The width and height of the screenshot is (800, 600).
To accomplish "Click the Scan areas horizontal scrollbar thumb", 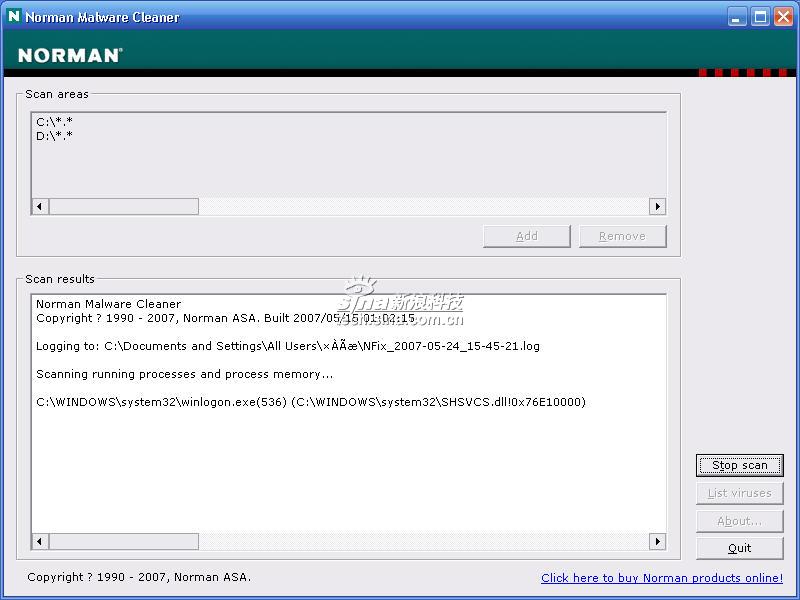I will [124, 206].
